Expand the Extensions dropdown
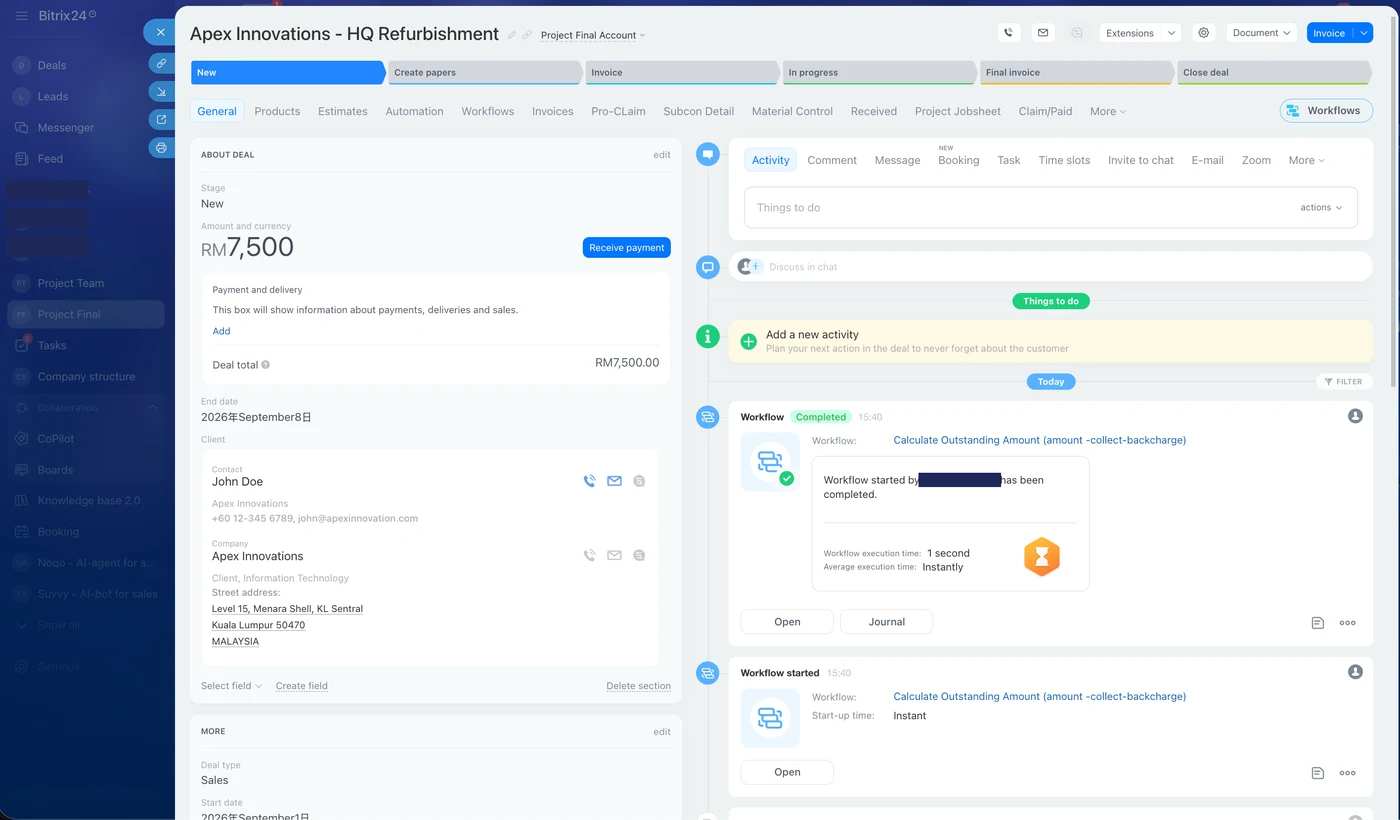Screen dimensions: 1400x820 [1140, 33]
